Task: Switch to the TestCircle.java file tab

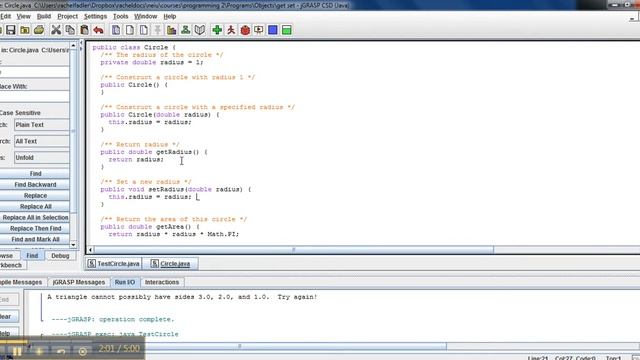Action: pyautogui.click(x=113, y=264)
